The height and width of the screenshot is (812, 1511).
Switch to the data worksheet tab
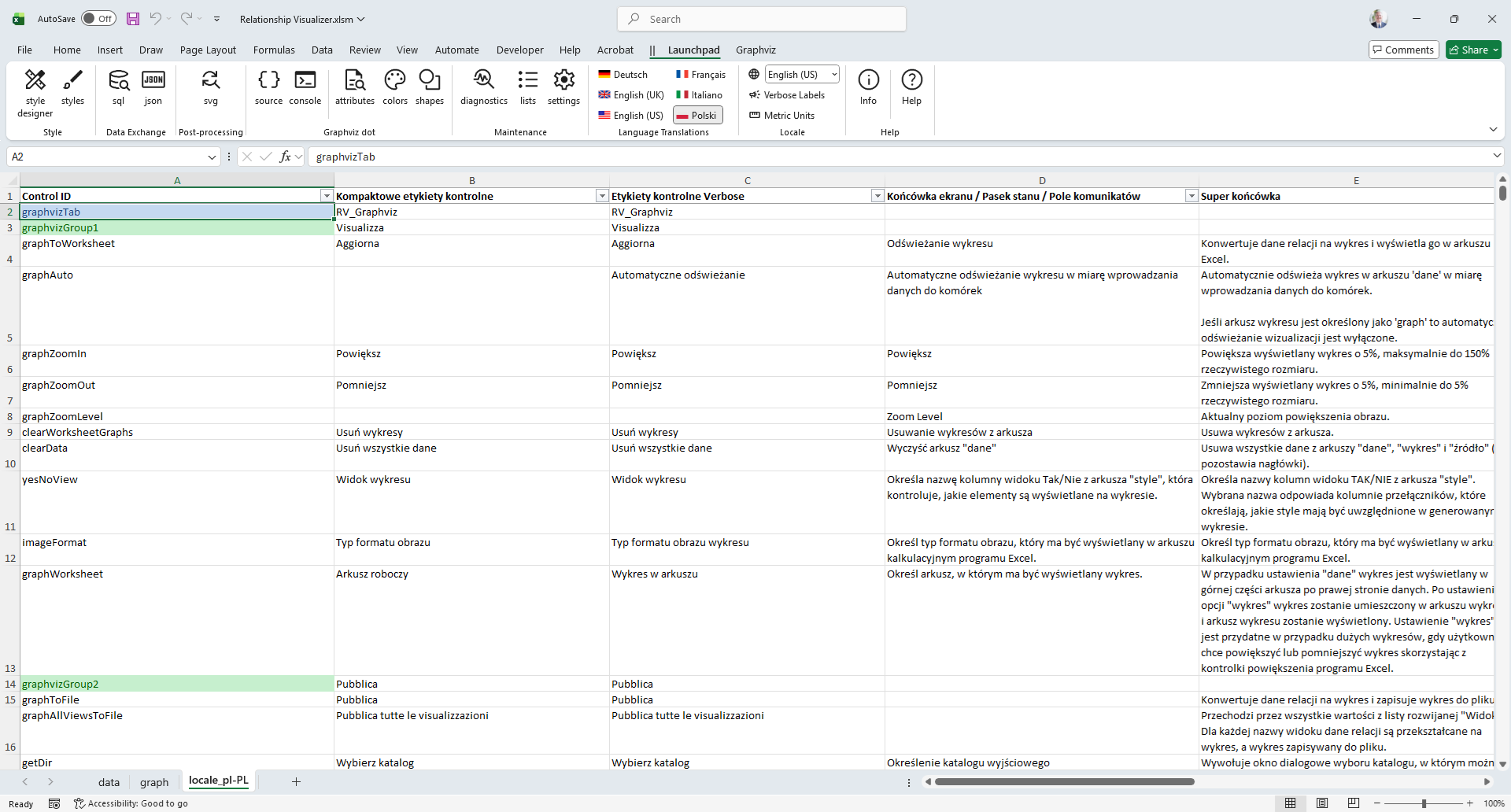pos(109,782)
